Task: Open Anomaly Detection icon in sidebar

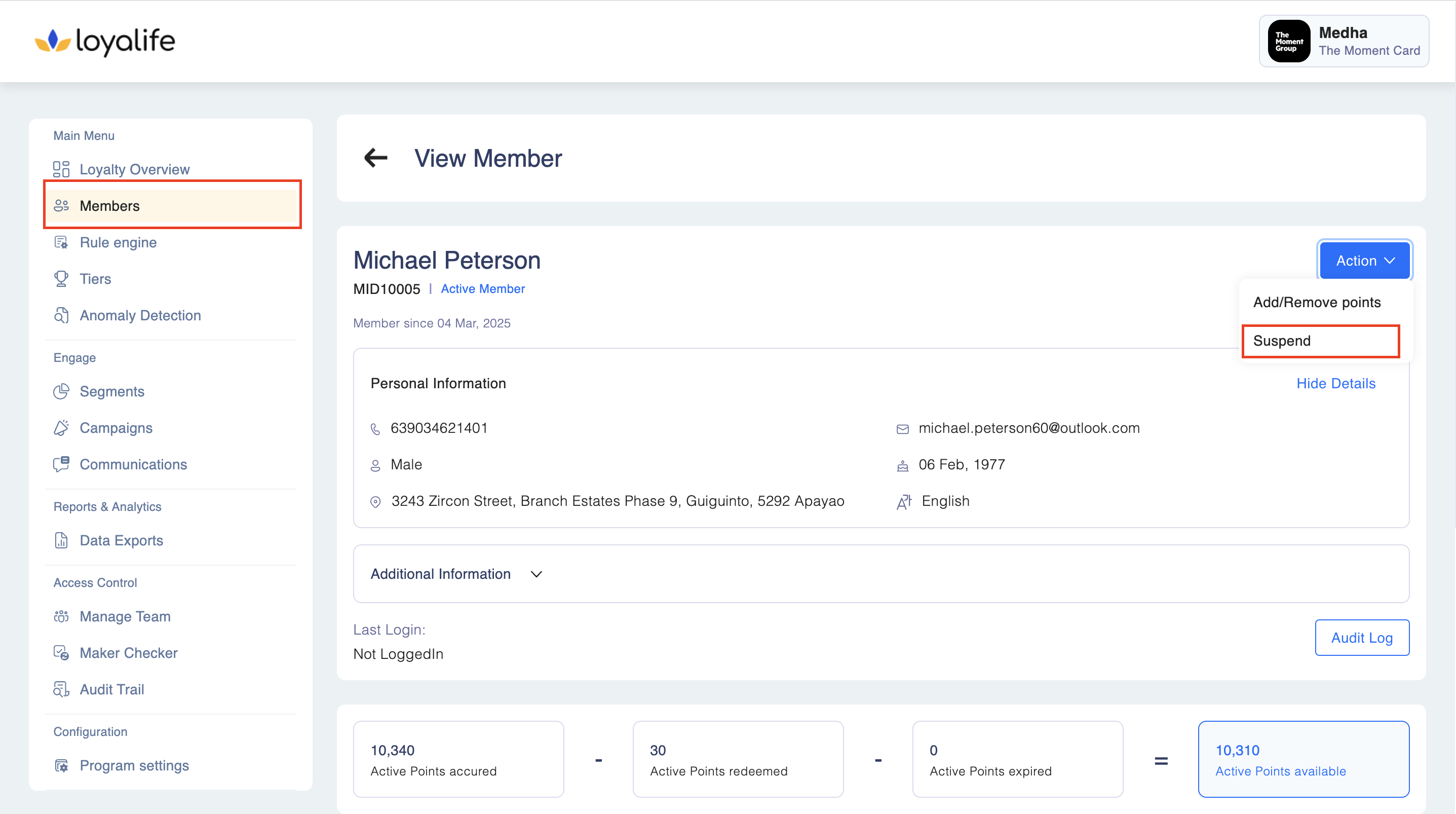Action: pyautogui.click(x=61, y=315)
